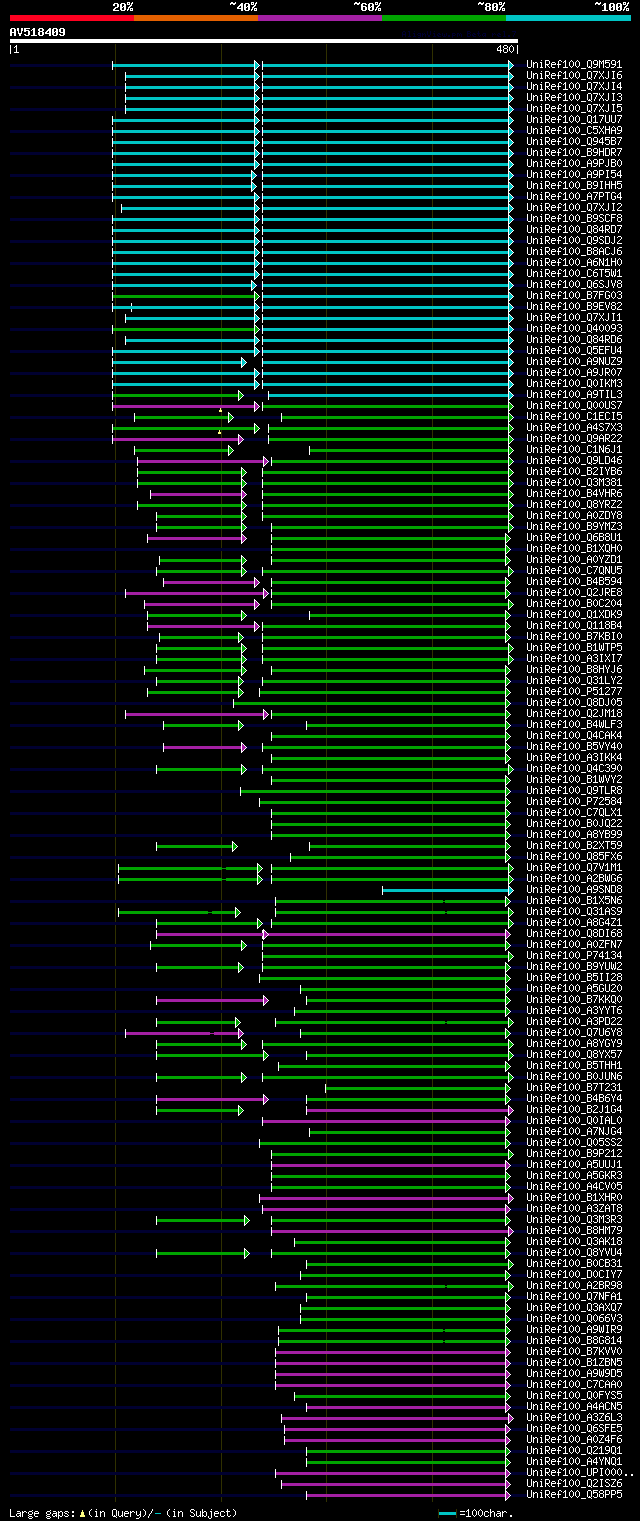Select label UniRef100_B9SCF8
The height and width of the screenshot is (1521, 640).
574,218
